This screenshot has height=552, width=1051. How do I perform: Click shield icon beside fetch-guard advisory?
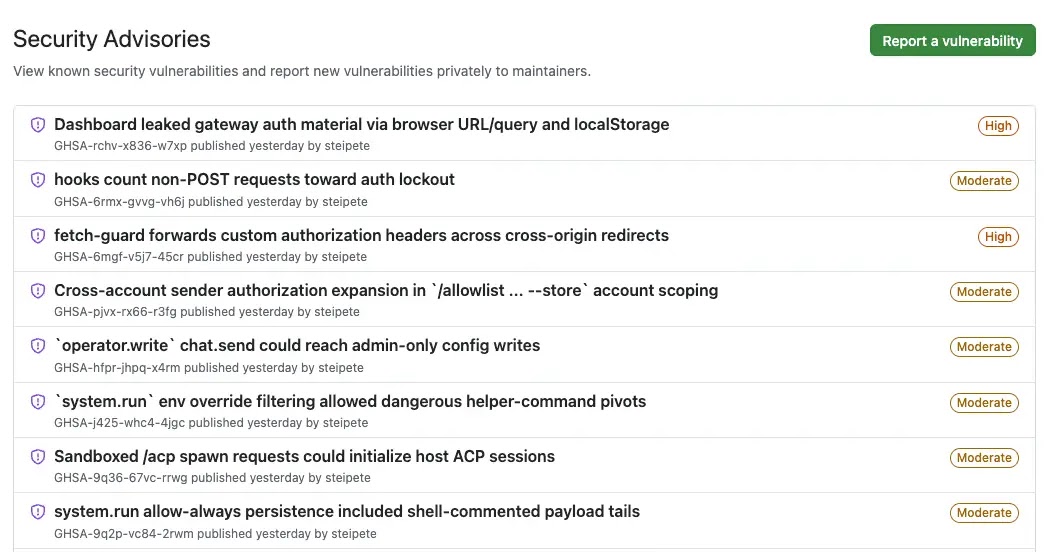tap(38, 236)
